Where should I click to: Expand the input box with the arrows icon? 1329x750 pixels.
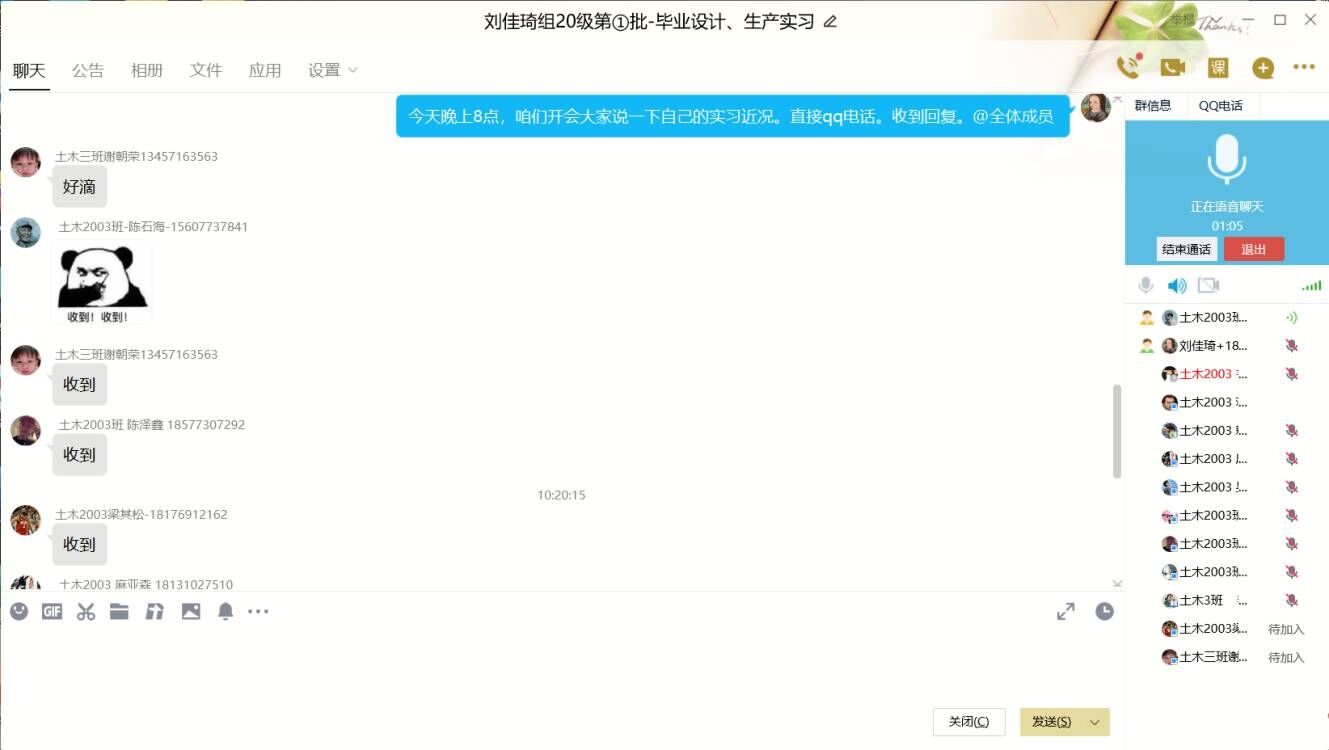coord(1066,611)
